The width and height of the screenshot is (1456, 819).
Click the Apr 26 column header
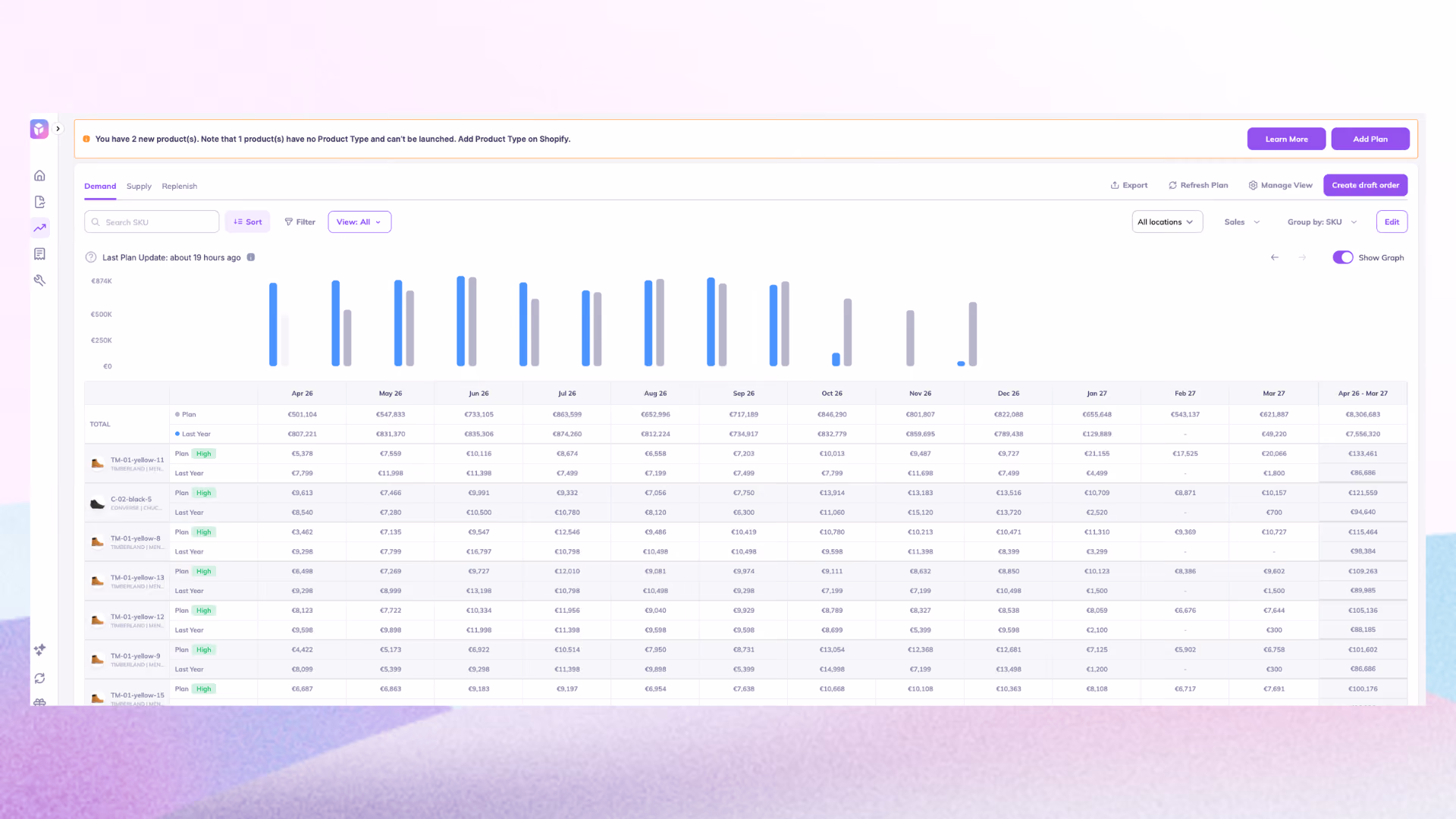point(302,394)
